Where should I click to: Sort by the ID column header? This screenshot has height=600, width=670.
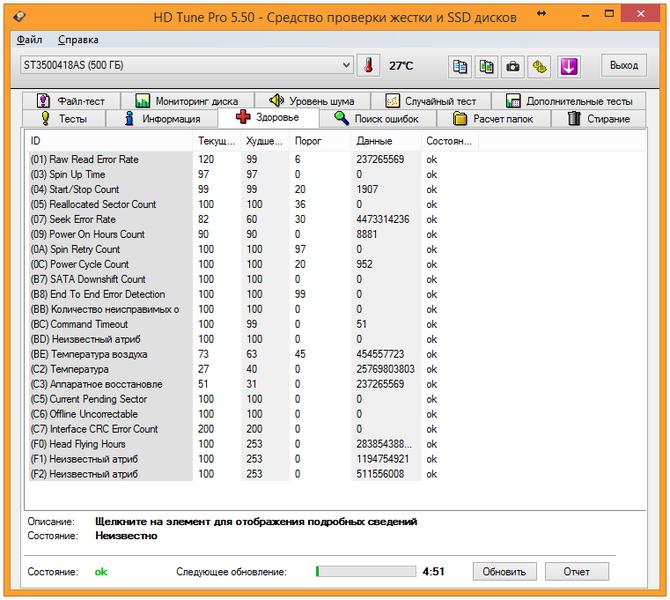pyautogui.click(x=110, y=141)
